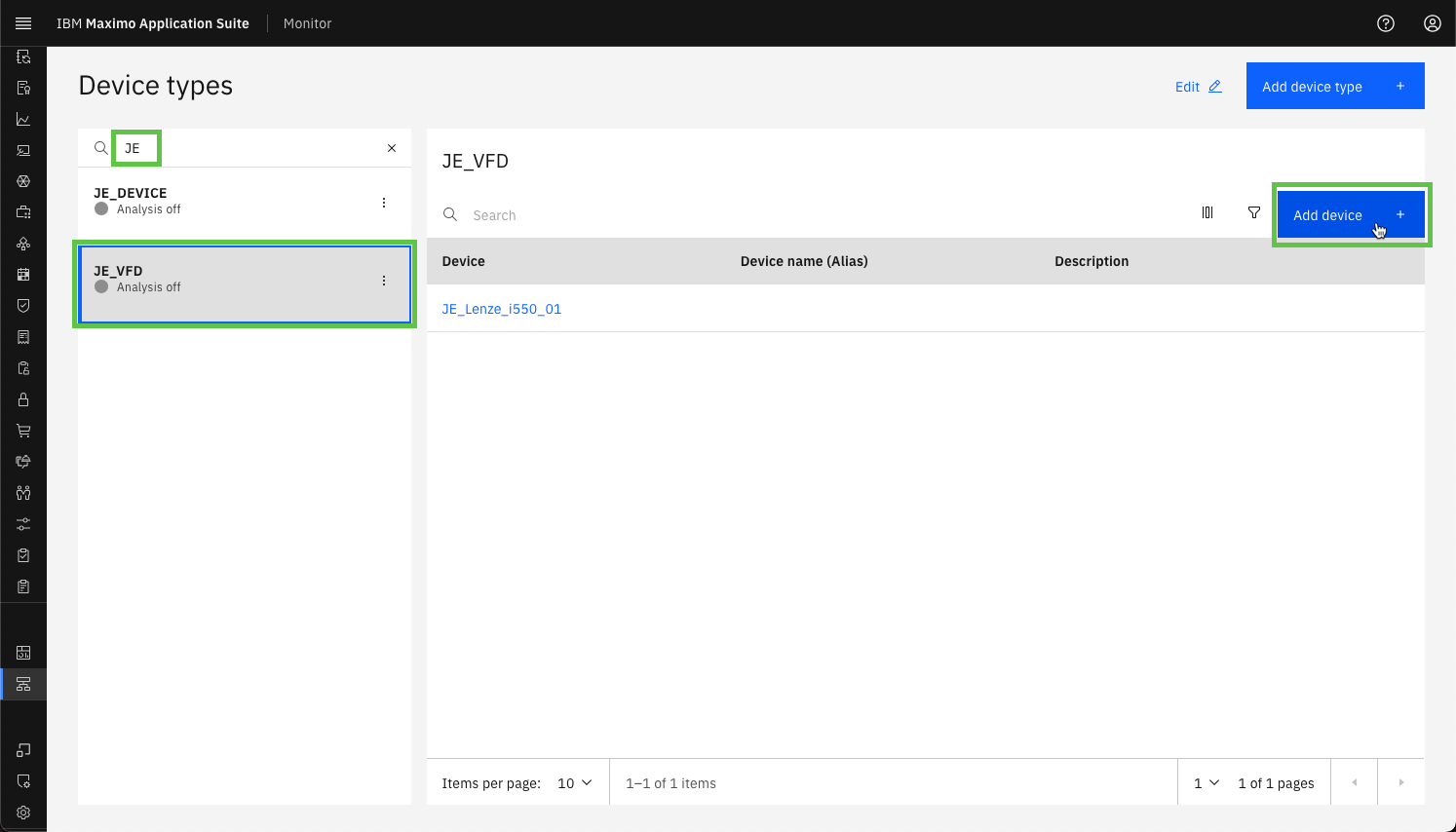Click the sliders settings sidebar icon
Image resolution: width=1456 pixels, height=832 pixels.
pyautogui.click(x=23, y=524)
